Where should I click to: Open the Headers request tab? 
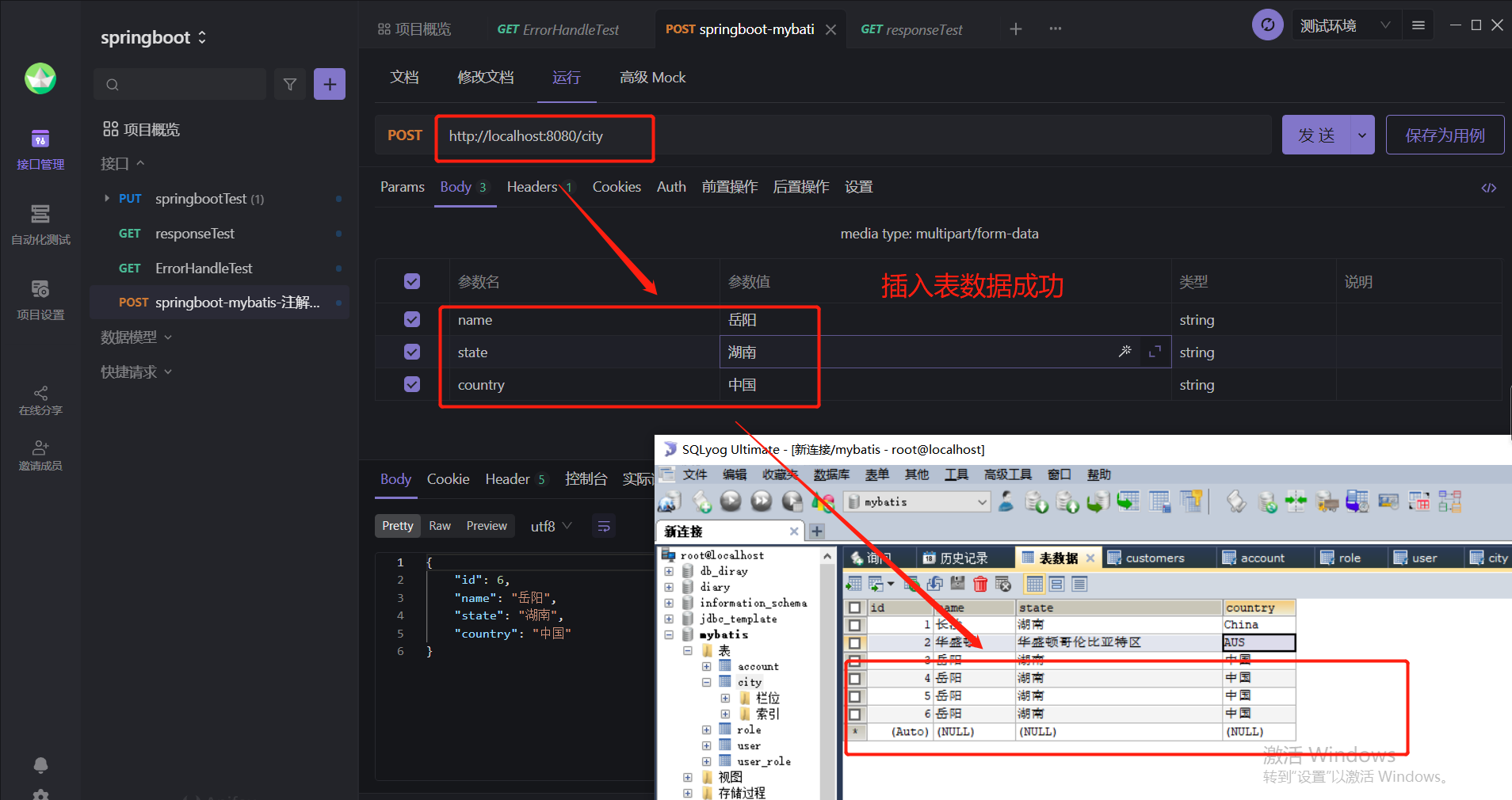click(x=539, y=187)
